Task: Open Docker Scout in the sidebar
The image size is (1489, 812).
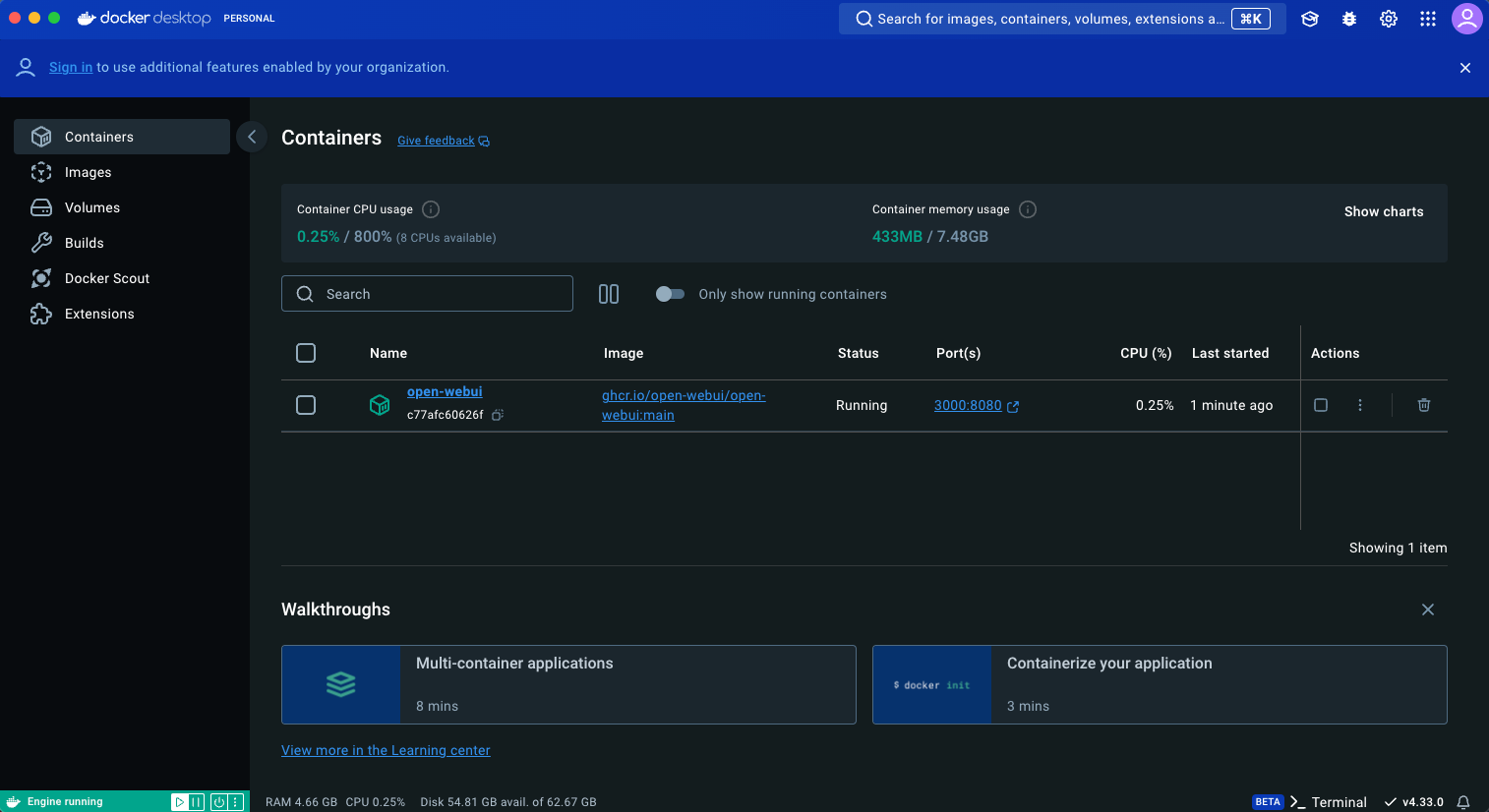Action: (122, 278)
